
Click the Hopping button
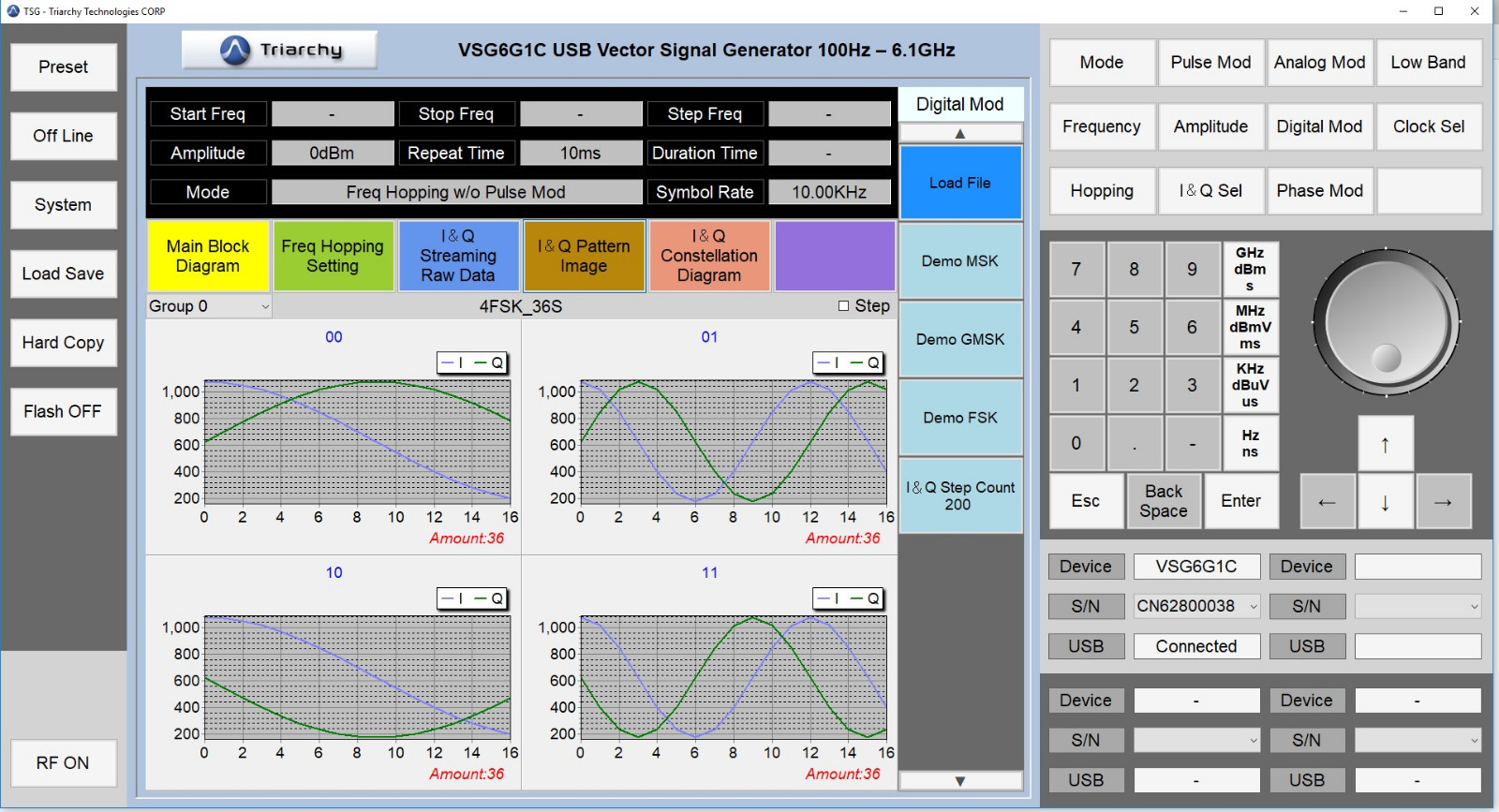tap(1102, 191)
